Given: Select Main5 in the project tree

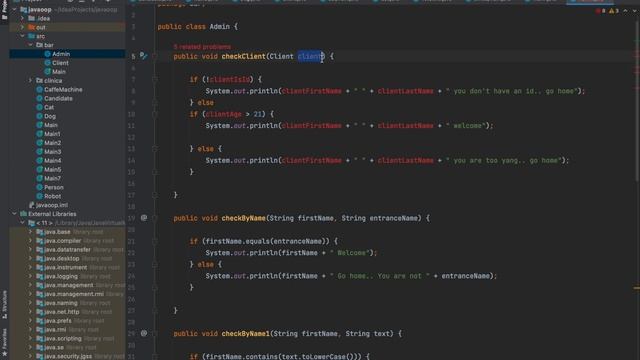Looking at the screenshot, I should coord(52,169).
